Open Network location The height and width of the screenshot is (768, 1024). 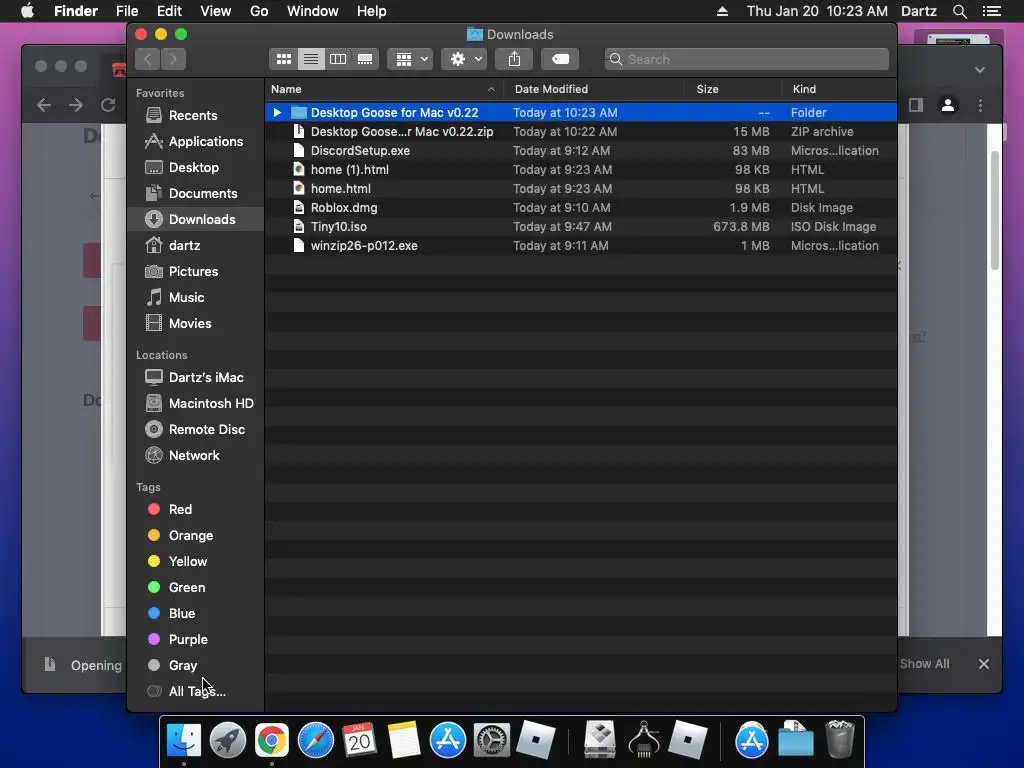tap(196, 455)
